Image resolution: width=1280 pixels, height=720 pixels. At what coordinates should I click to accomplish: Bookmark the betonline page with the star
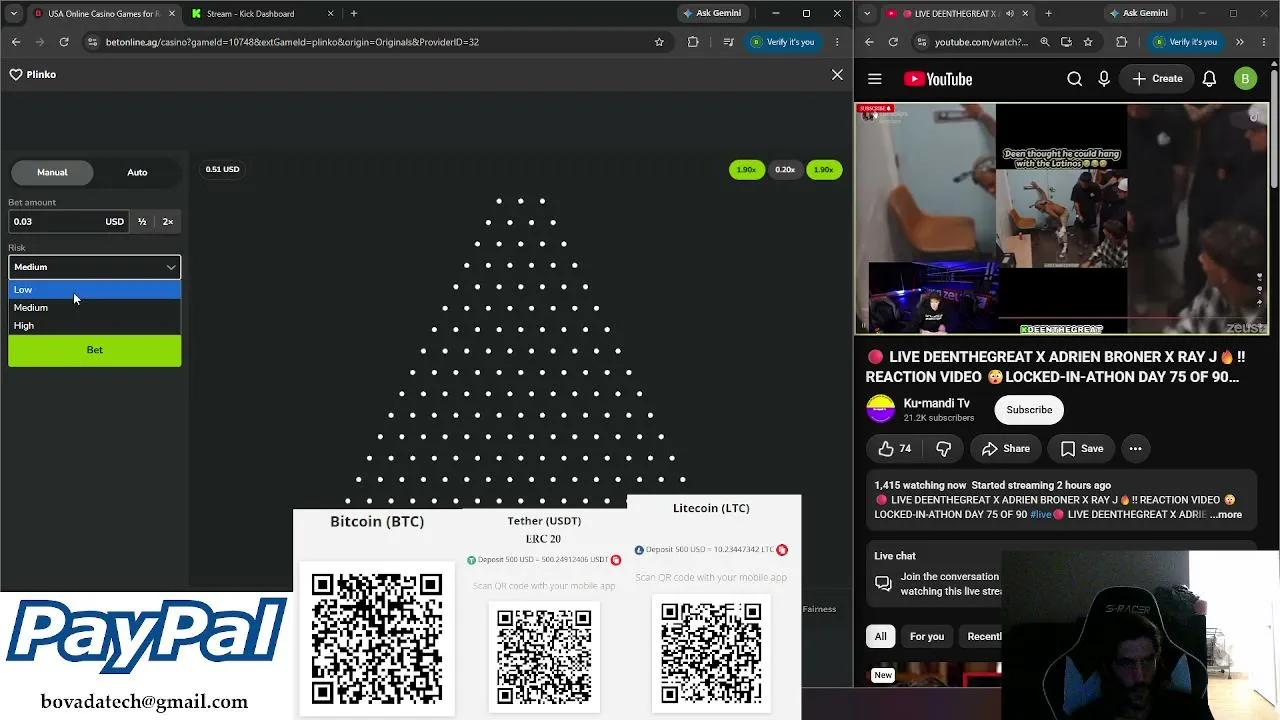coord(659,42)
